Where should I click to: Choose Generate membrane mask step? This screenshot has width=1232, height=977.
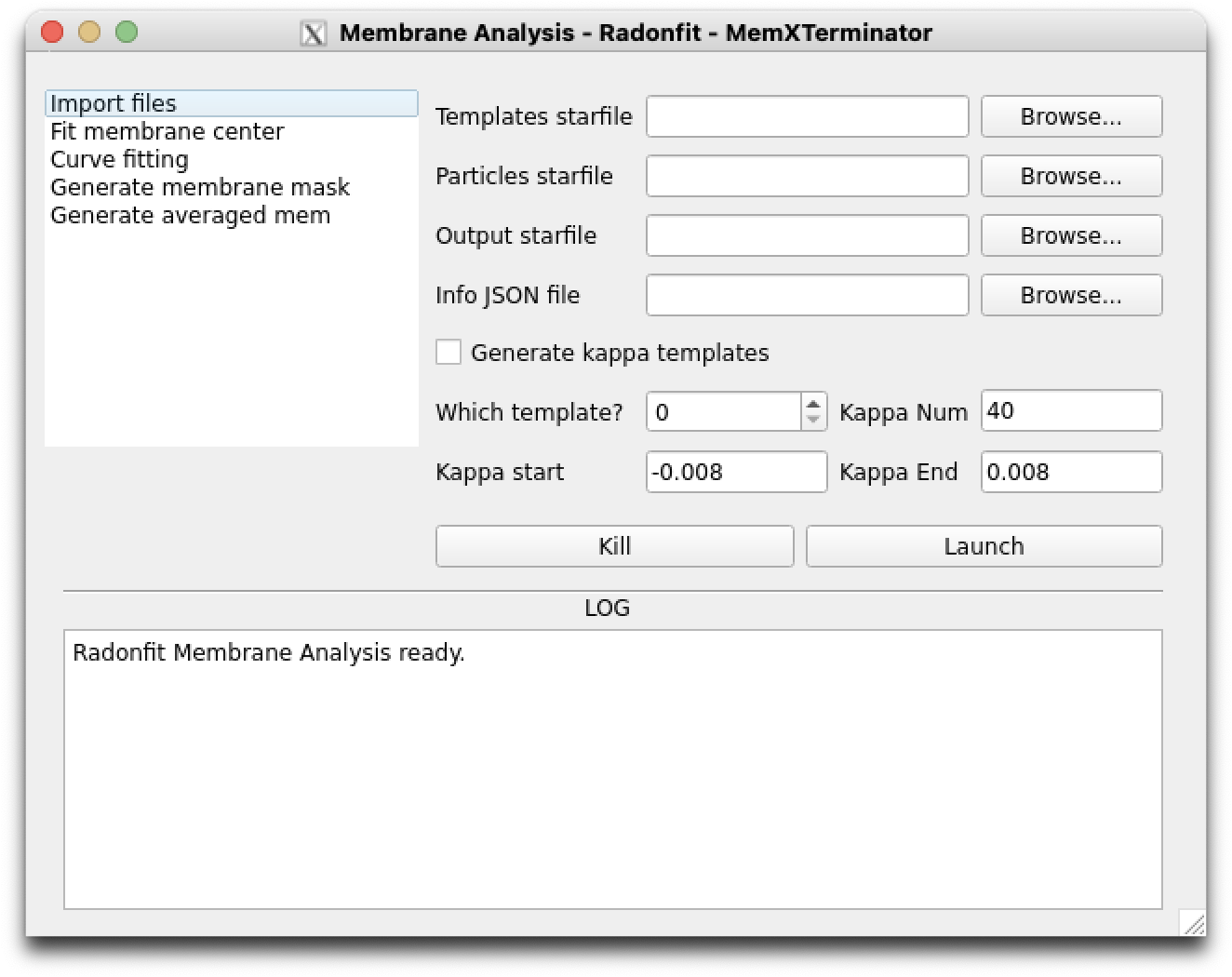232,187
